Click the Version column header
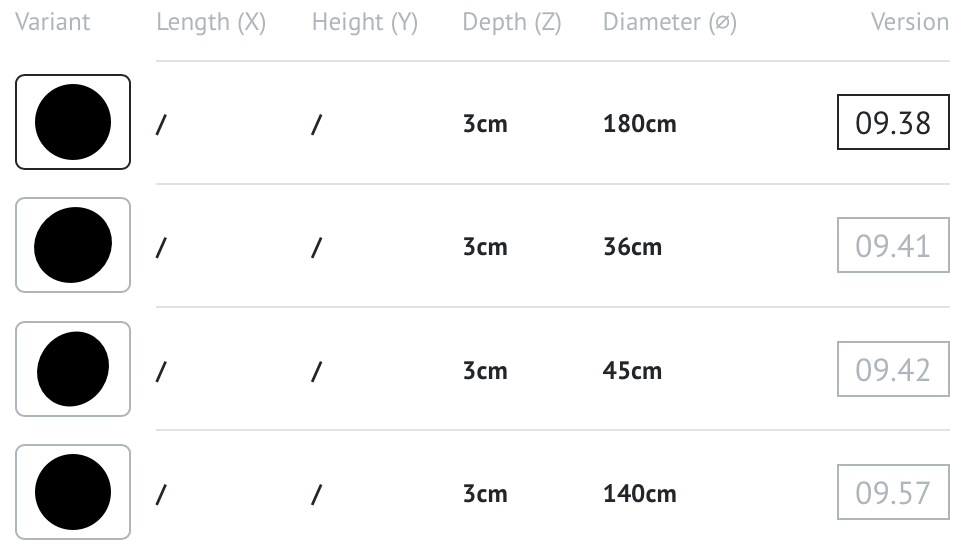Image resolution: width=972 pixels, height=552 pixels. (910, 22)
